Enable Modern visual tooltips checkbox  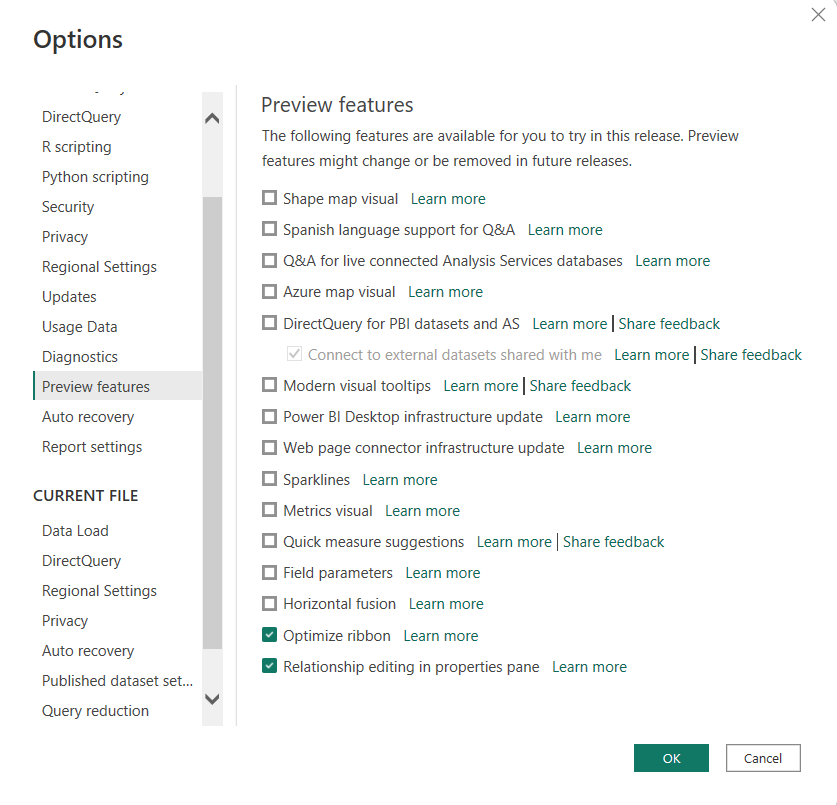[x=269, y=385]
